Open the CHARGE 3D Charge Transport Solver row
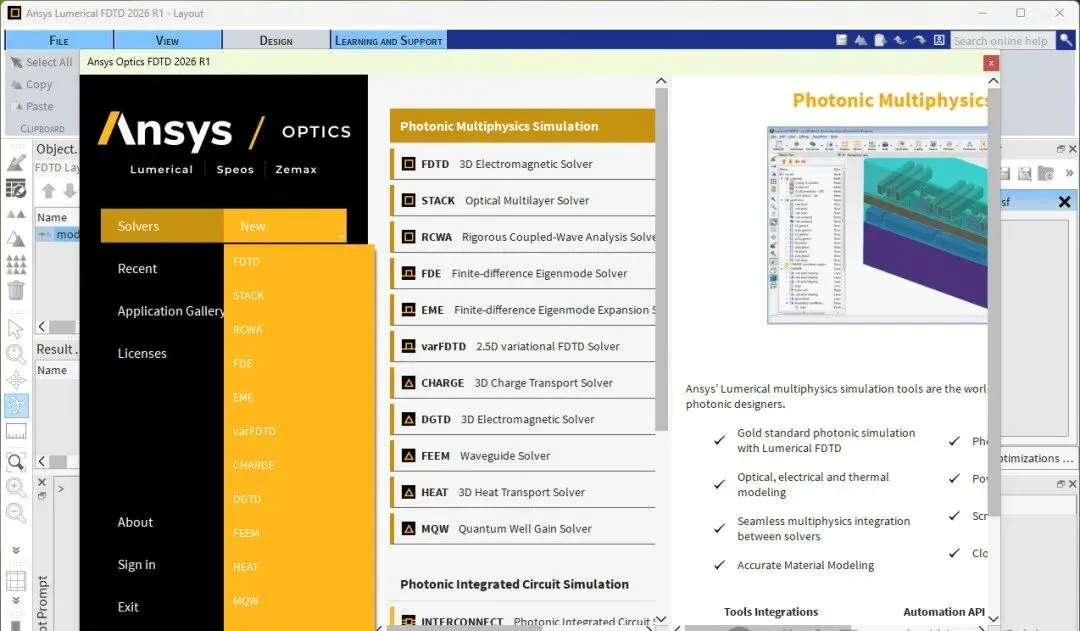Viewport: 1080px width, 631px height. tap(523, 383)
